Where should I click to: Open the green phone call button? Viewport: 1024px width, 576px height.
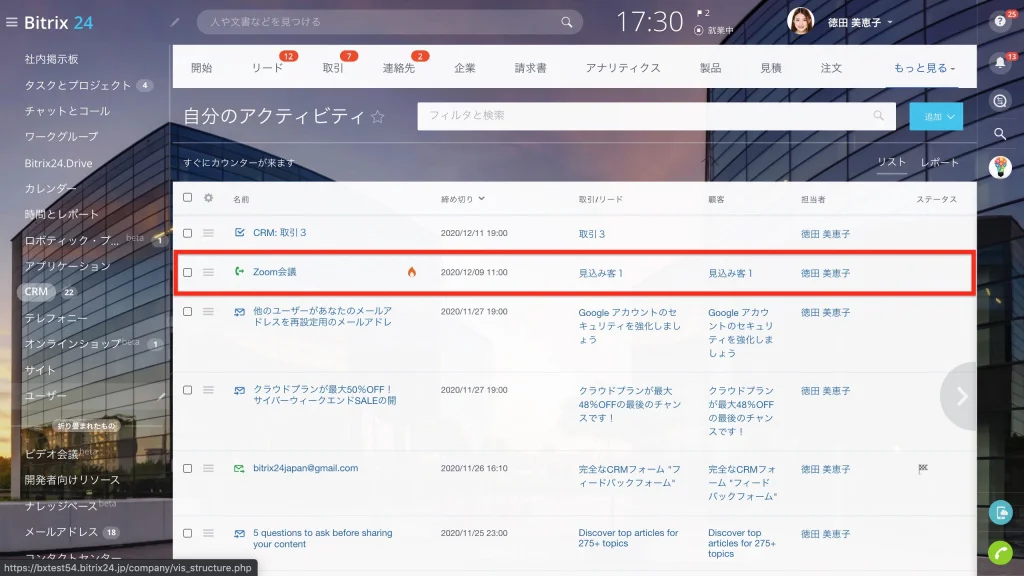pos(1000,553)
